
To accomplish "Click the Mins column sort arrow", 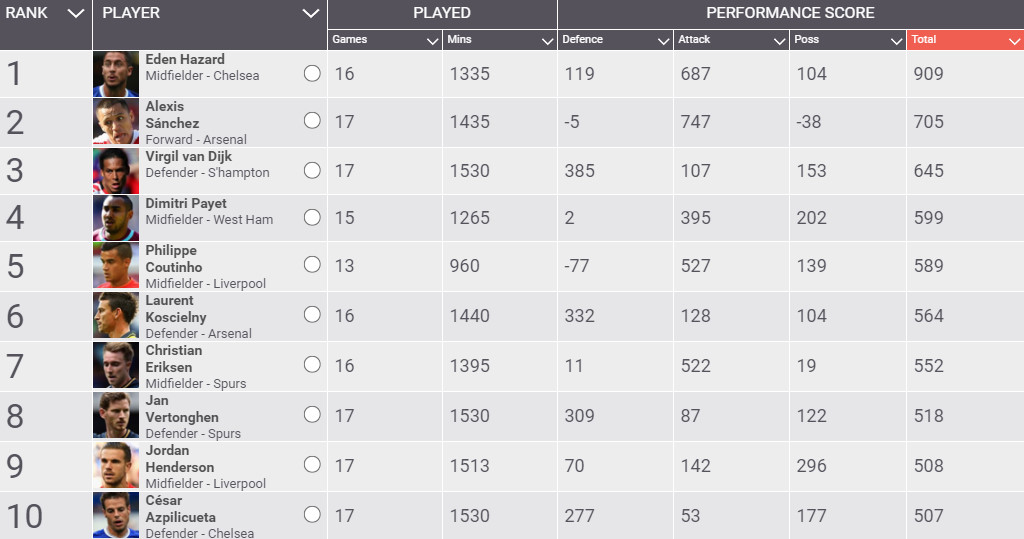I will pyautogui.click(x=547, y=41).
